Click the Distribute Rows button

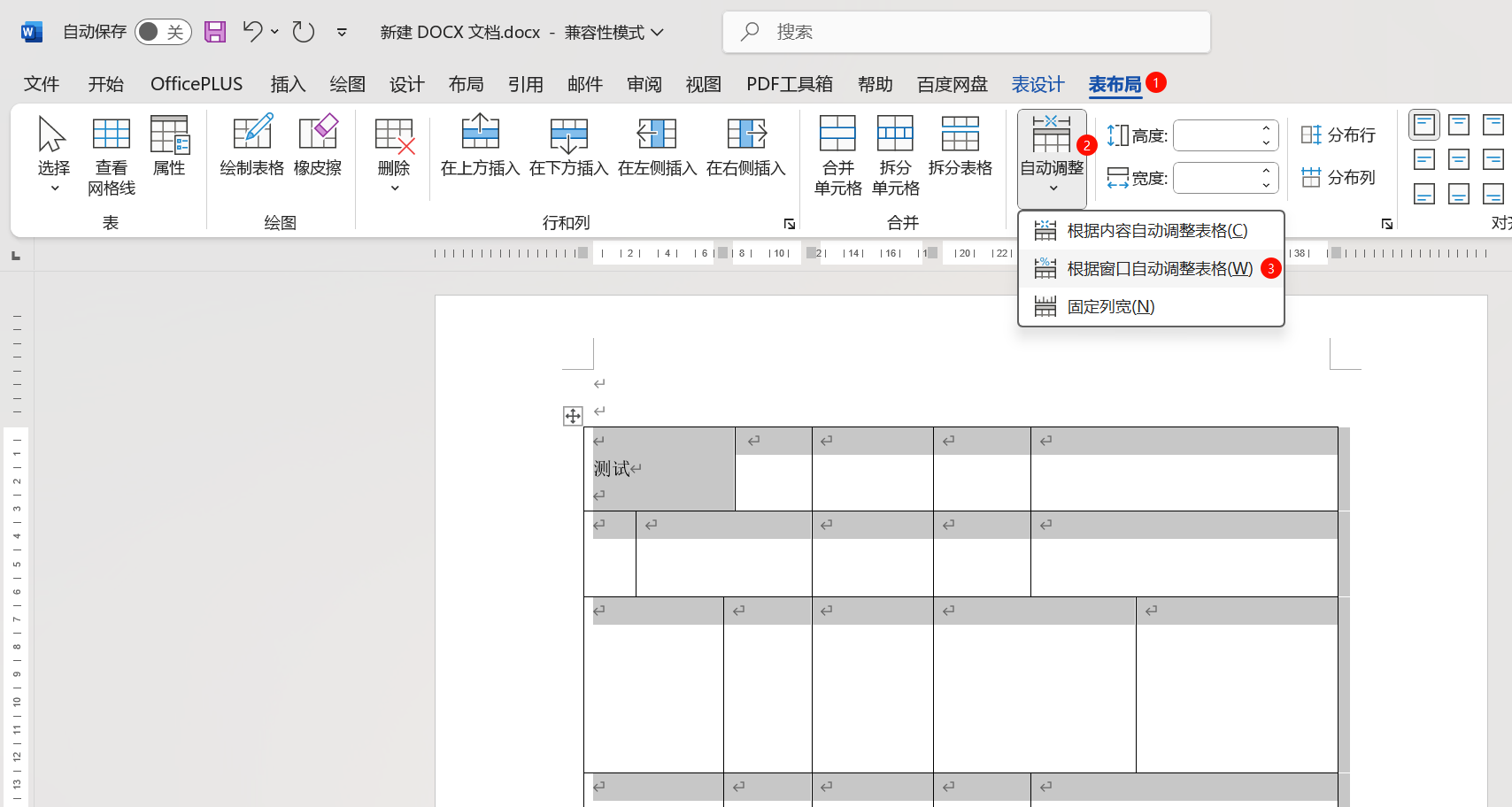tap(1338, 135)
